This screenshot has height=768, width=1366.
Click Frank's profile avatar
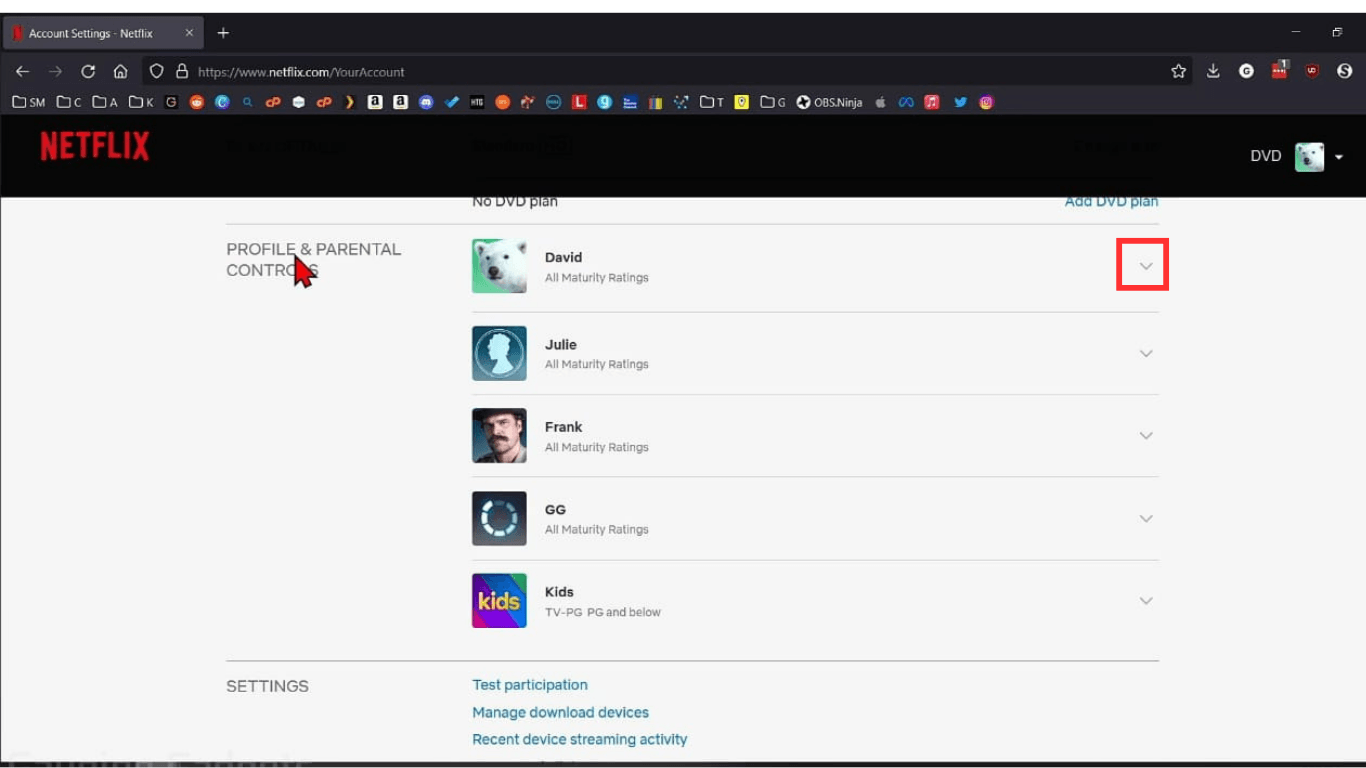click(499, 435)
